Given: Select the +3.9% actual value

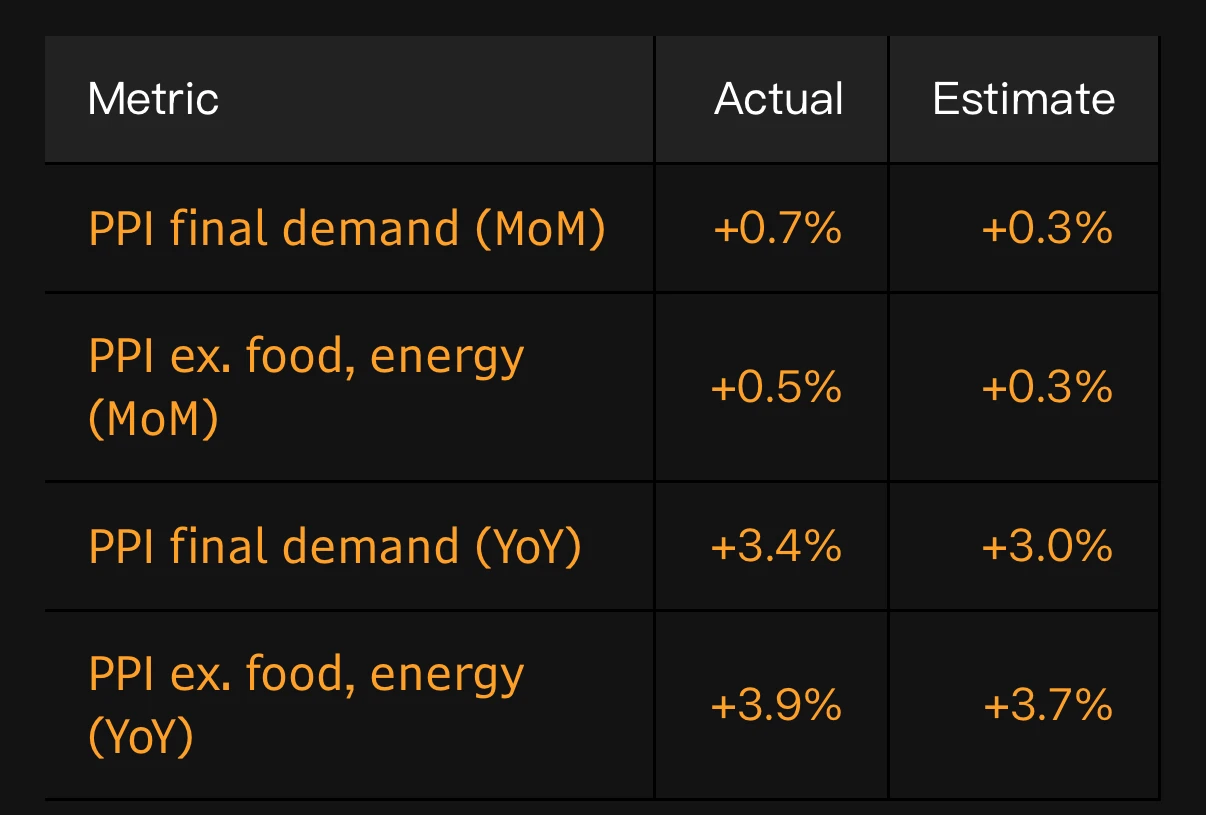Looking at the screenshot, I should point(776,706).
